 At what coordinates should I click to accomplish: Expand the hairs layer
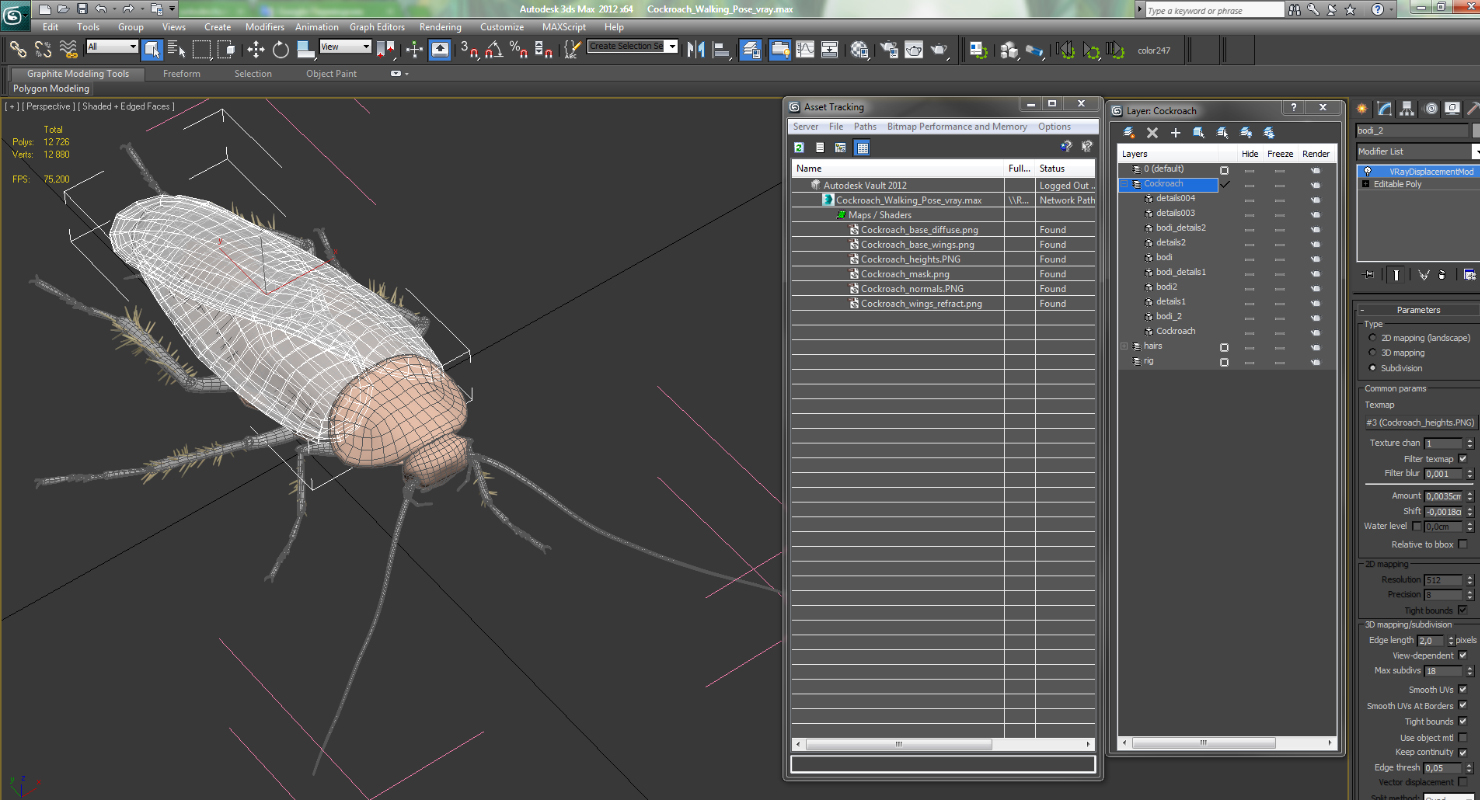(x=1124, y=346)
